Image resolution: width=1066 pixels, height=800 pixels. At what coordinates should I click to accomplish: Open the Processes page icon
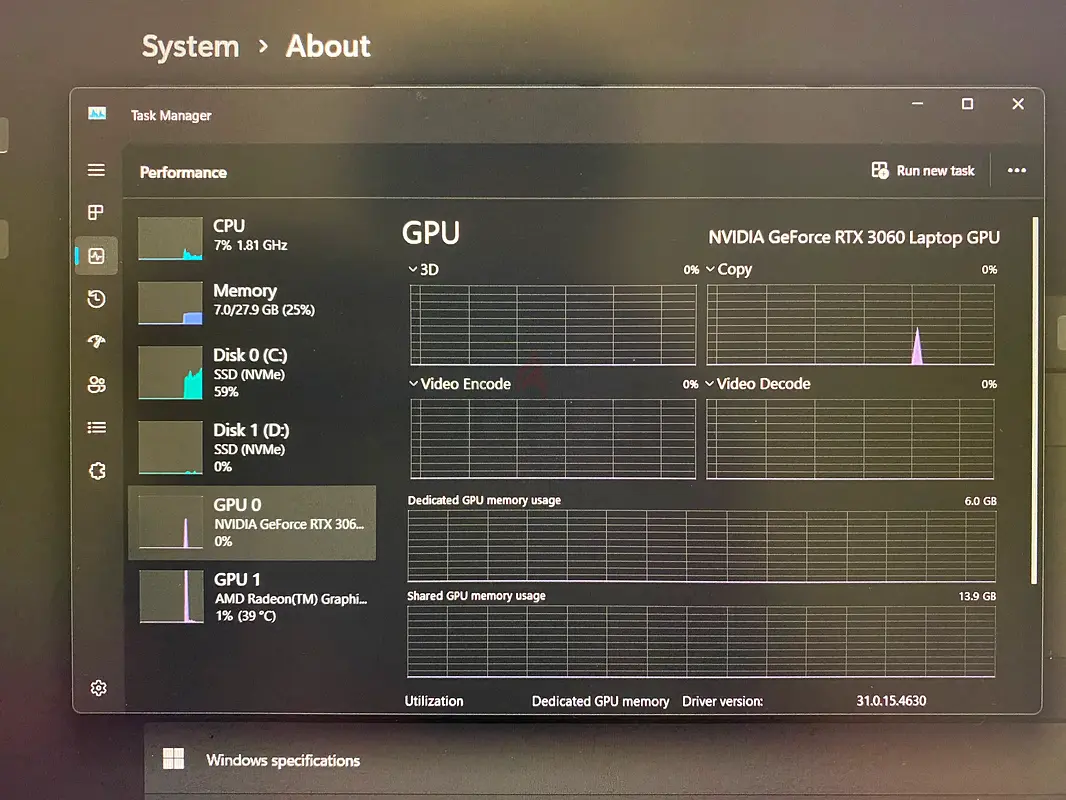96,213
